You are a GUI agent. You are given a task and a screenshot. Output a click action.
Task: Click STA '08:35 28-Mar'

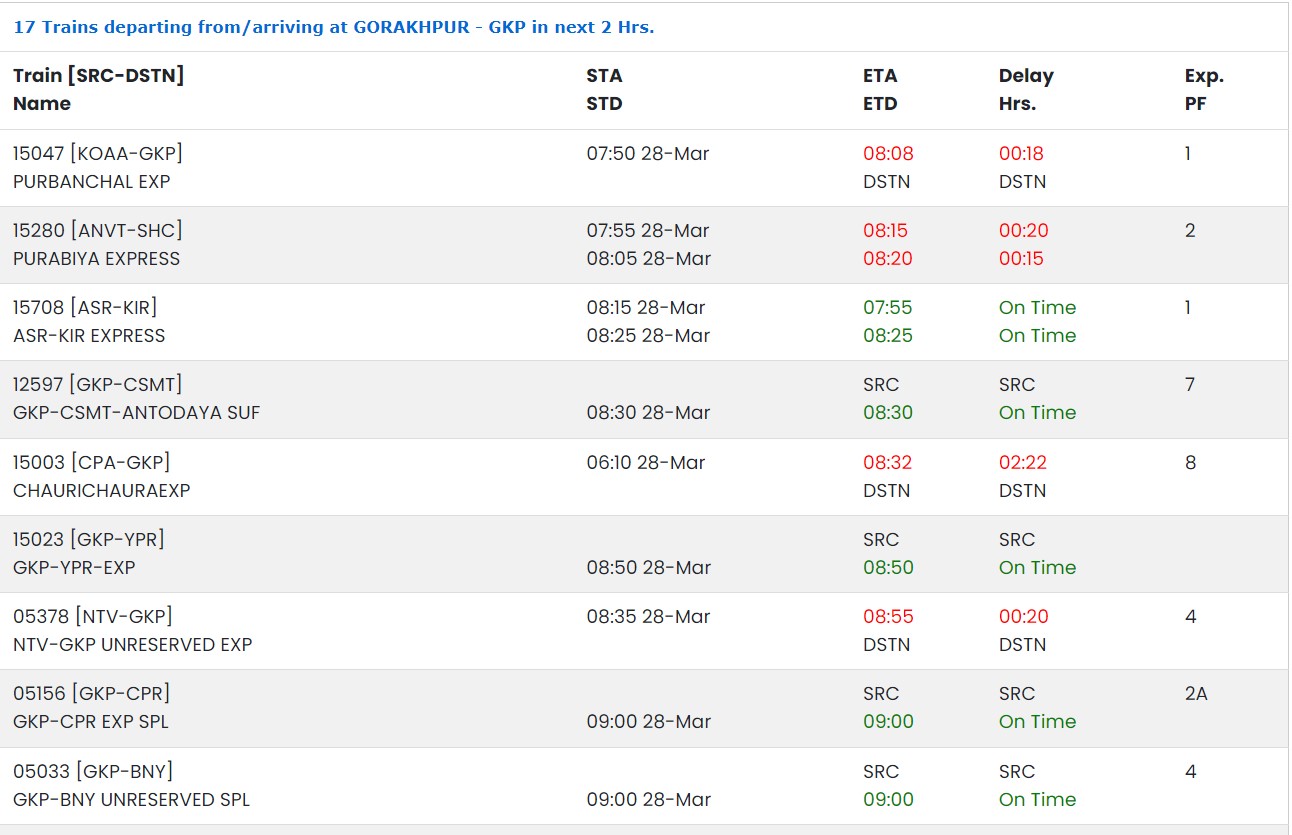click(648, 617)
